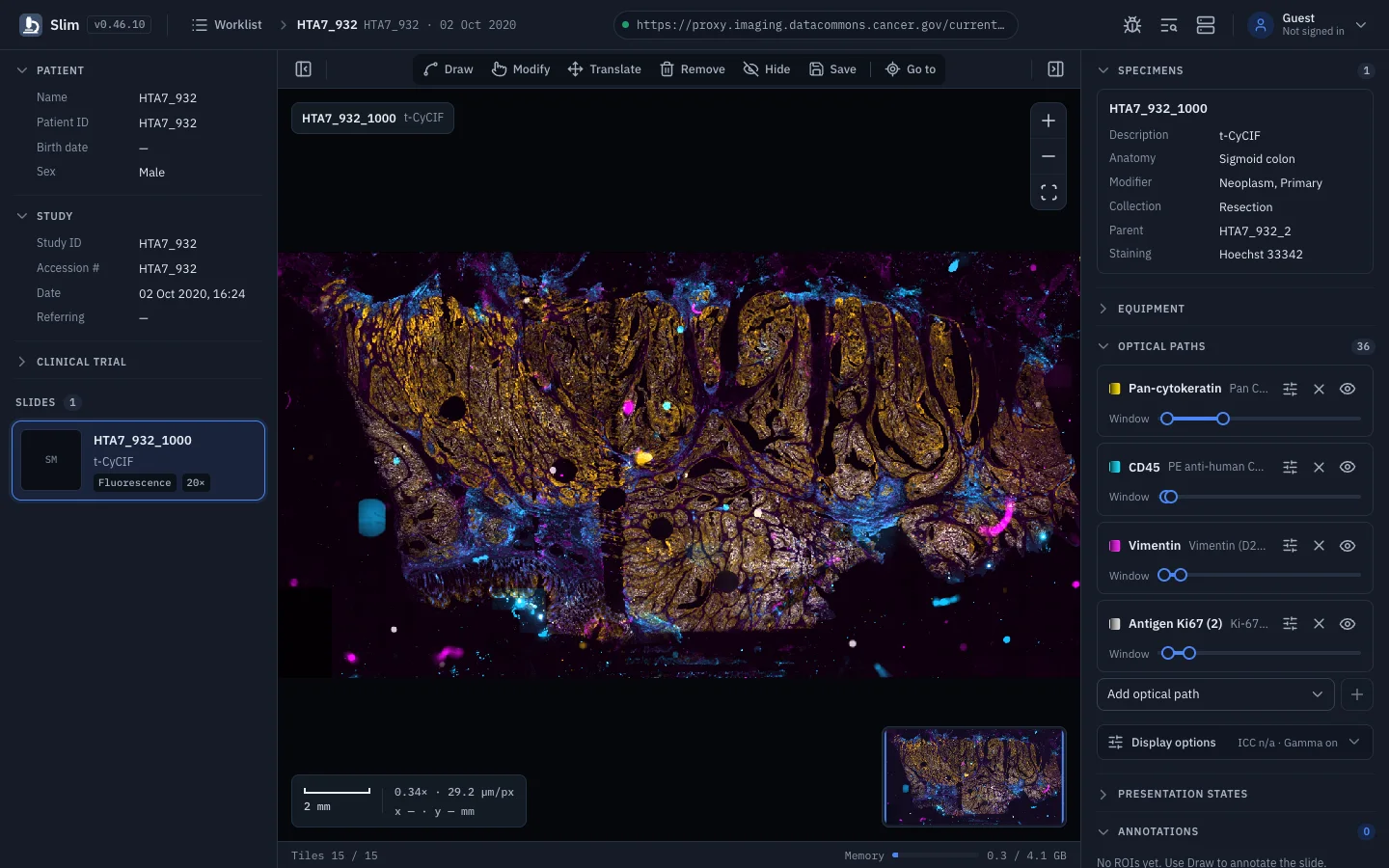Toggle Pan-cytokeratin channel visibility
The image size is (1389, 868).
(x=1348, y=389)
